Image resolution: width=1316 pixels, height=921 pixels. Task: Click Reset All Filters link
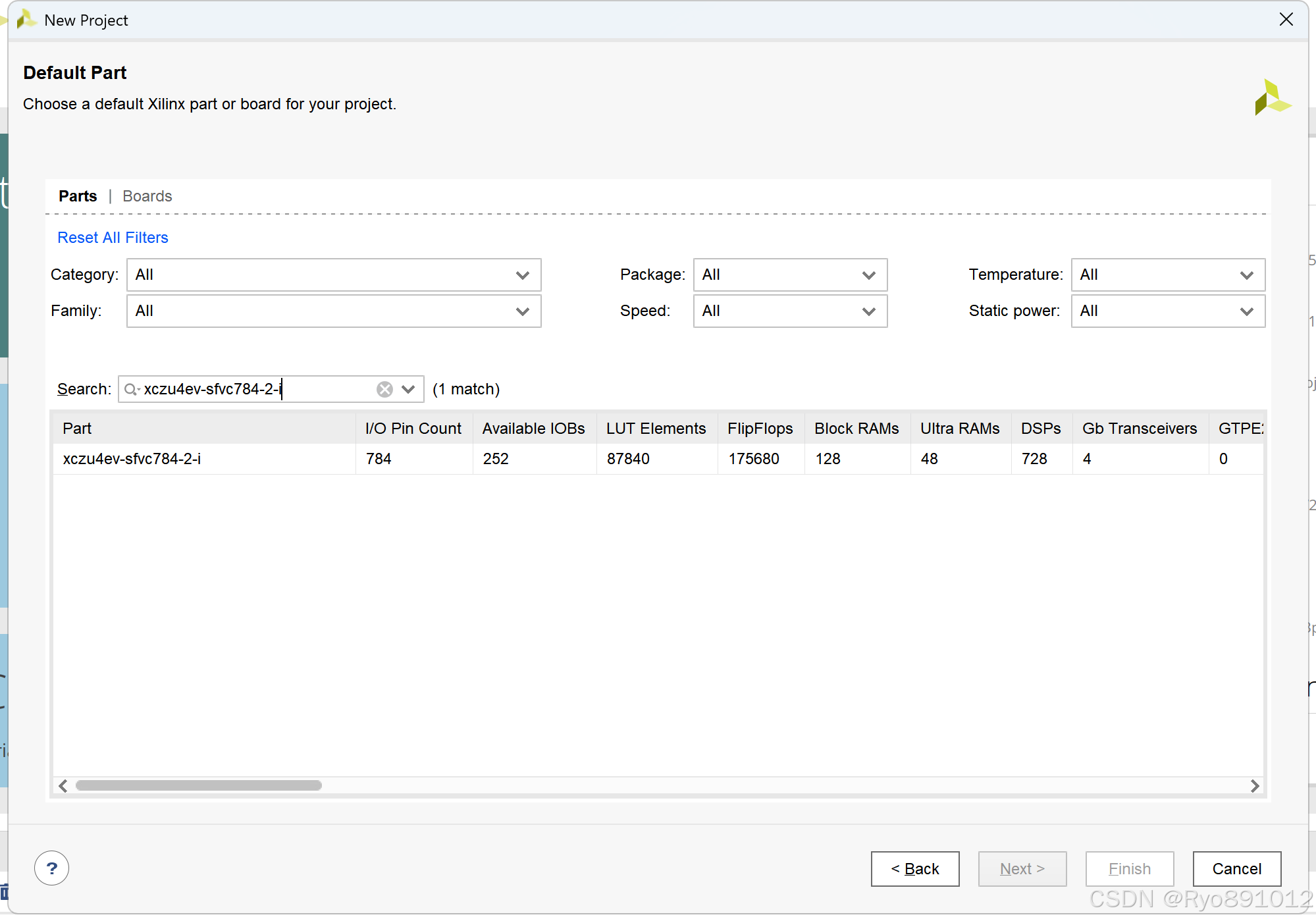[x=113, y=238]
